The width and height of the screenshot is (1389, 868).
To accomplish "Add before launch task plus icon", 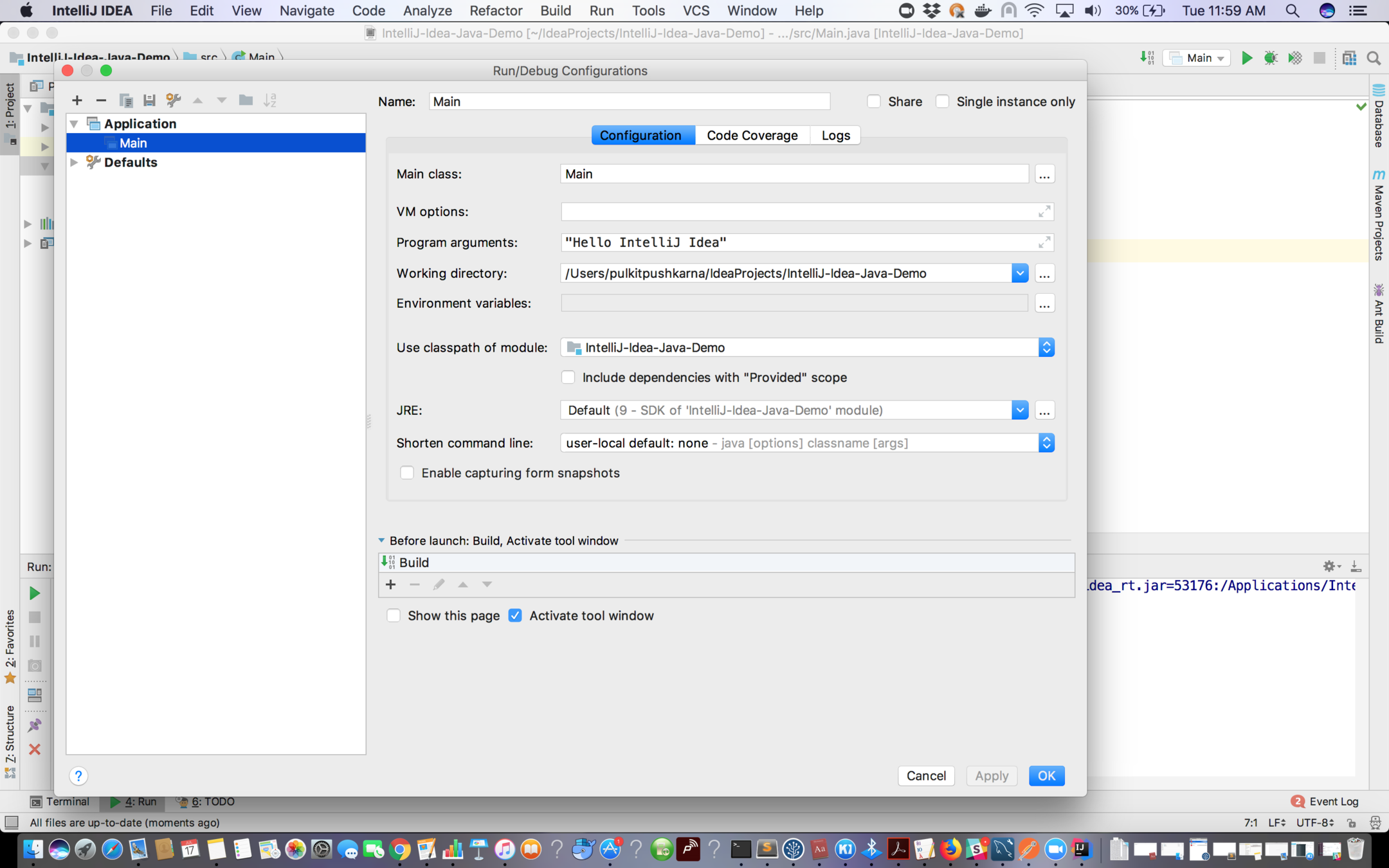I will [x=390, y=584].
